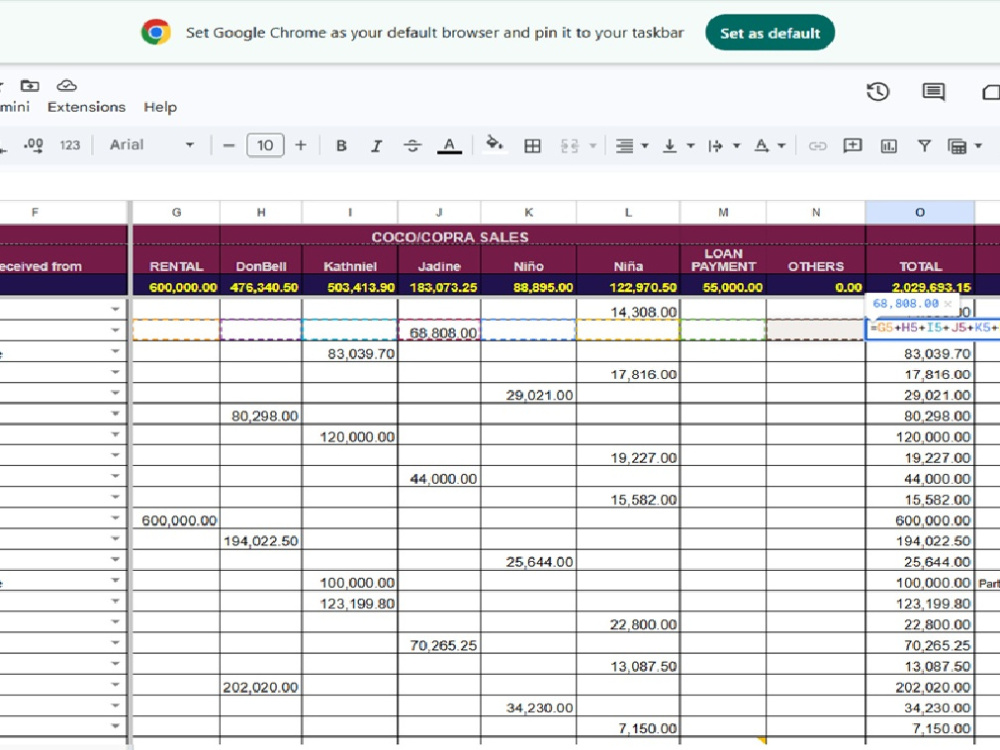
Task: Click the Bold formatting icon
Action: [x=341, y=145]
